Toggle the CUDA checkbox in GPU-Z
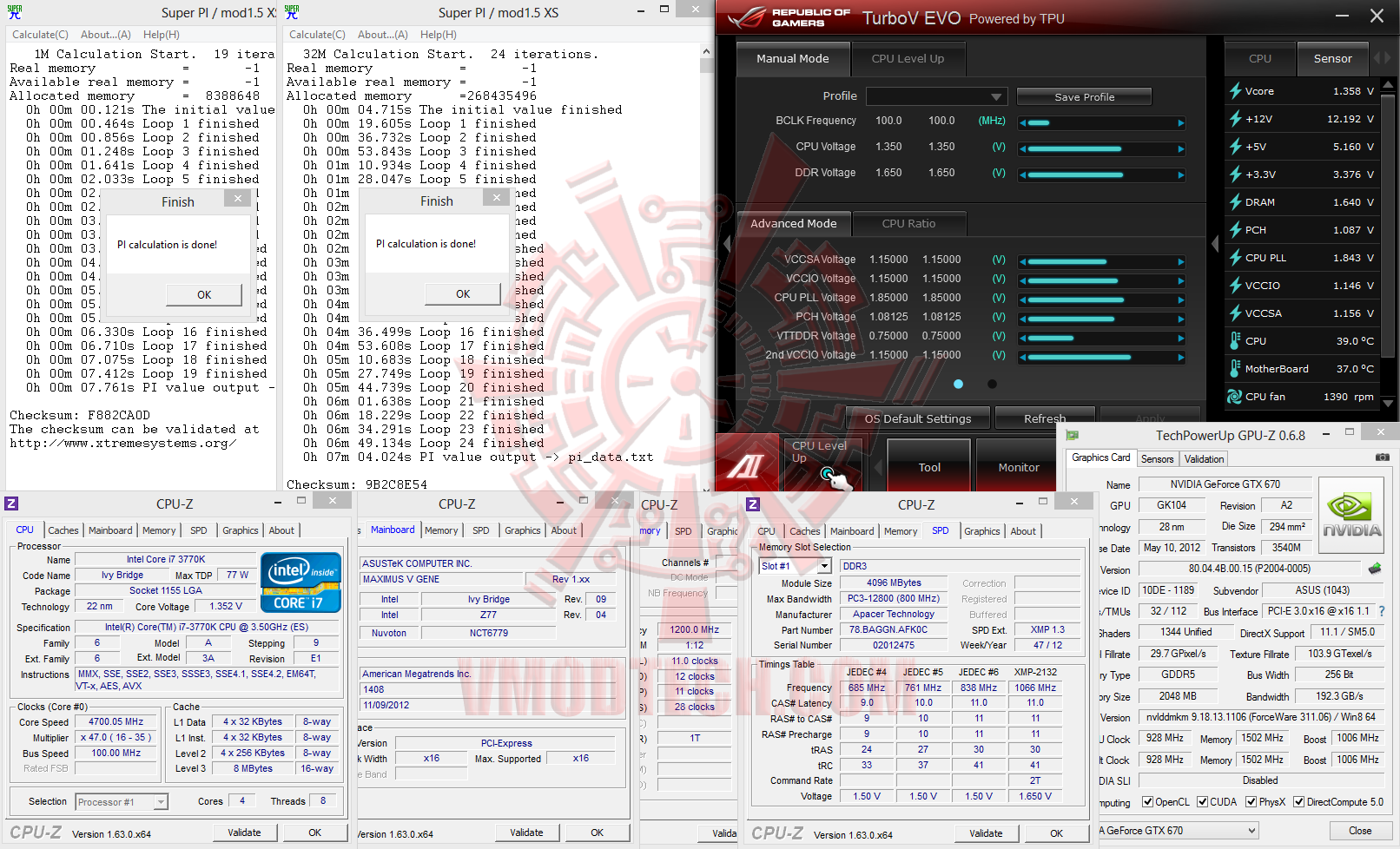 (x=1203, y=802)
